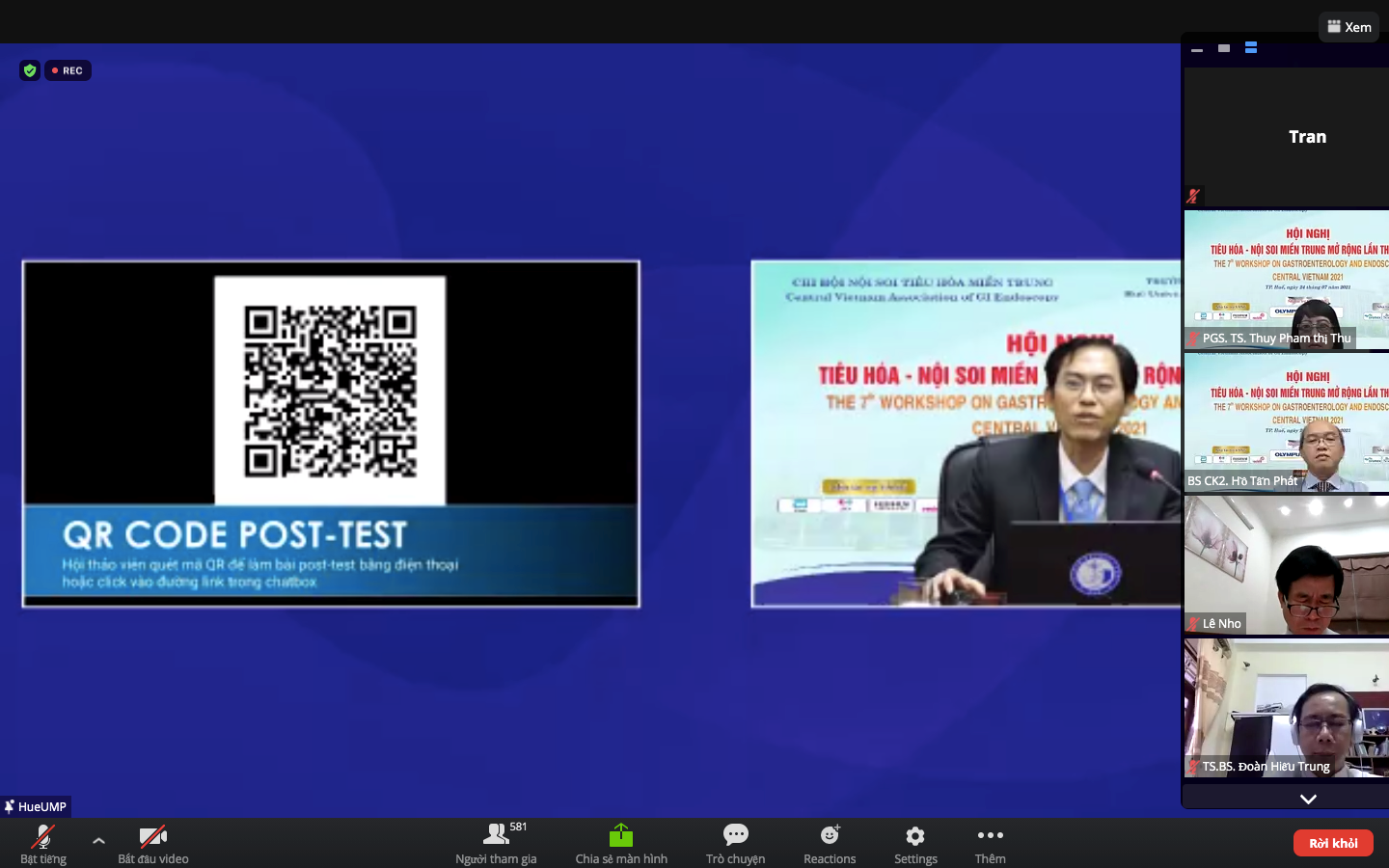
Task: Collapse thumbnail strip to minimal bar
Action: 1197,48
